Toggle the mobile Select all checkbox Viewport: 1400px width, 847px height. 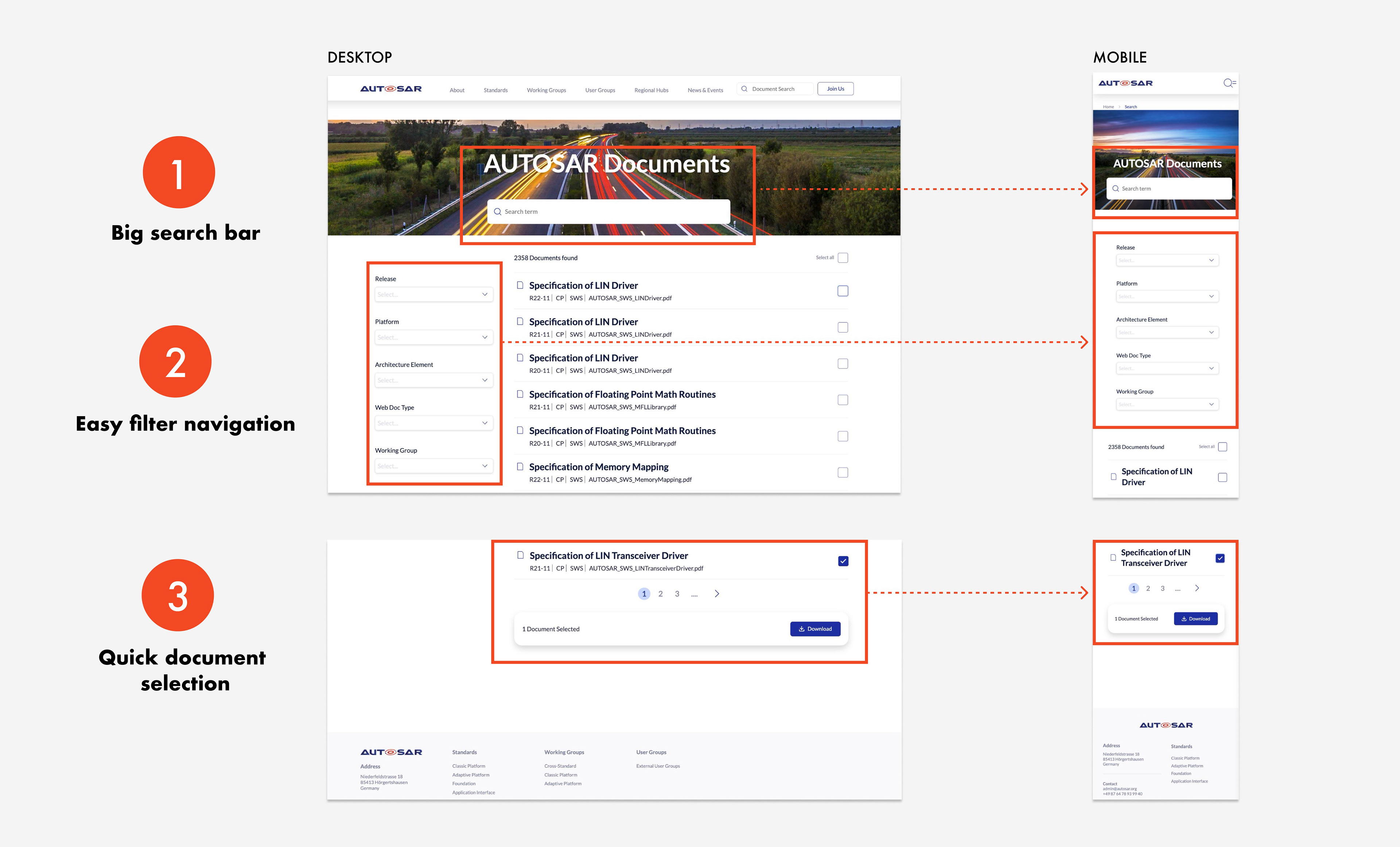[1223, 447]
